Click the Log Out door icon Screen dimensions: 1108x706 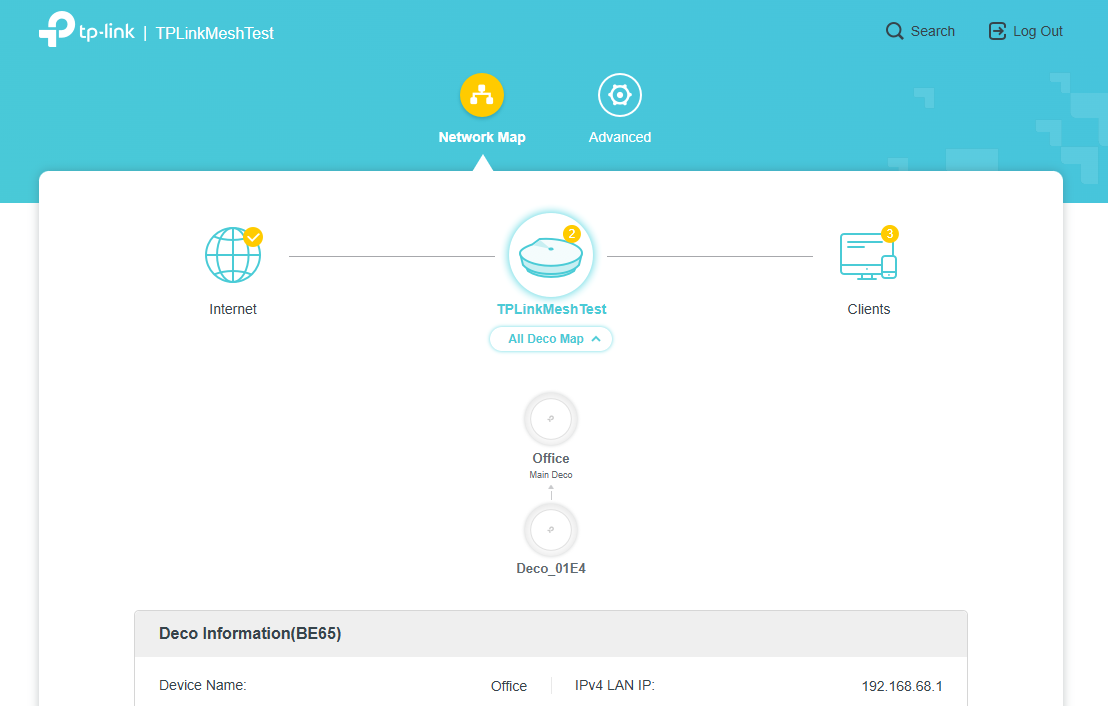(x=997, y=31)
